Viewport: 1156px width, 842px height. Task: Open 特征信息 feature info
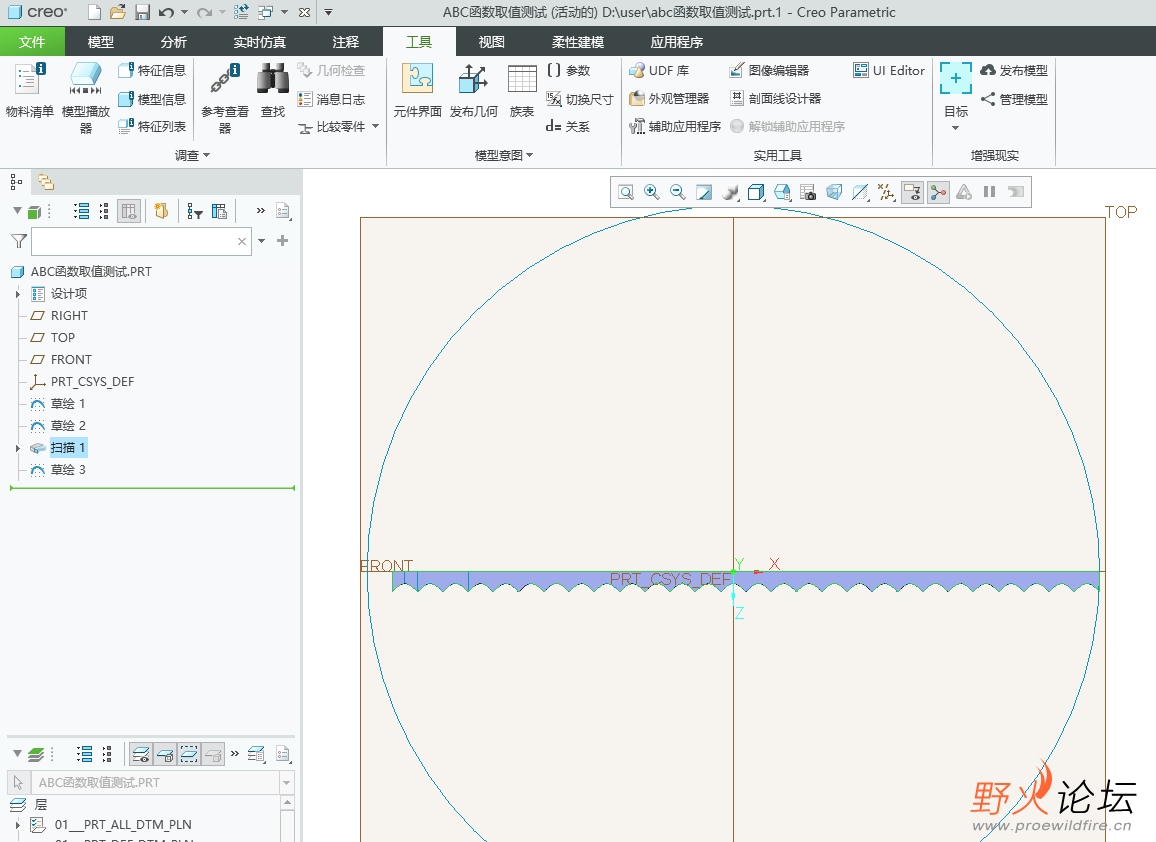click(x=152, y=70)
